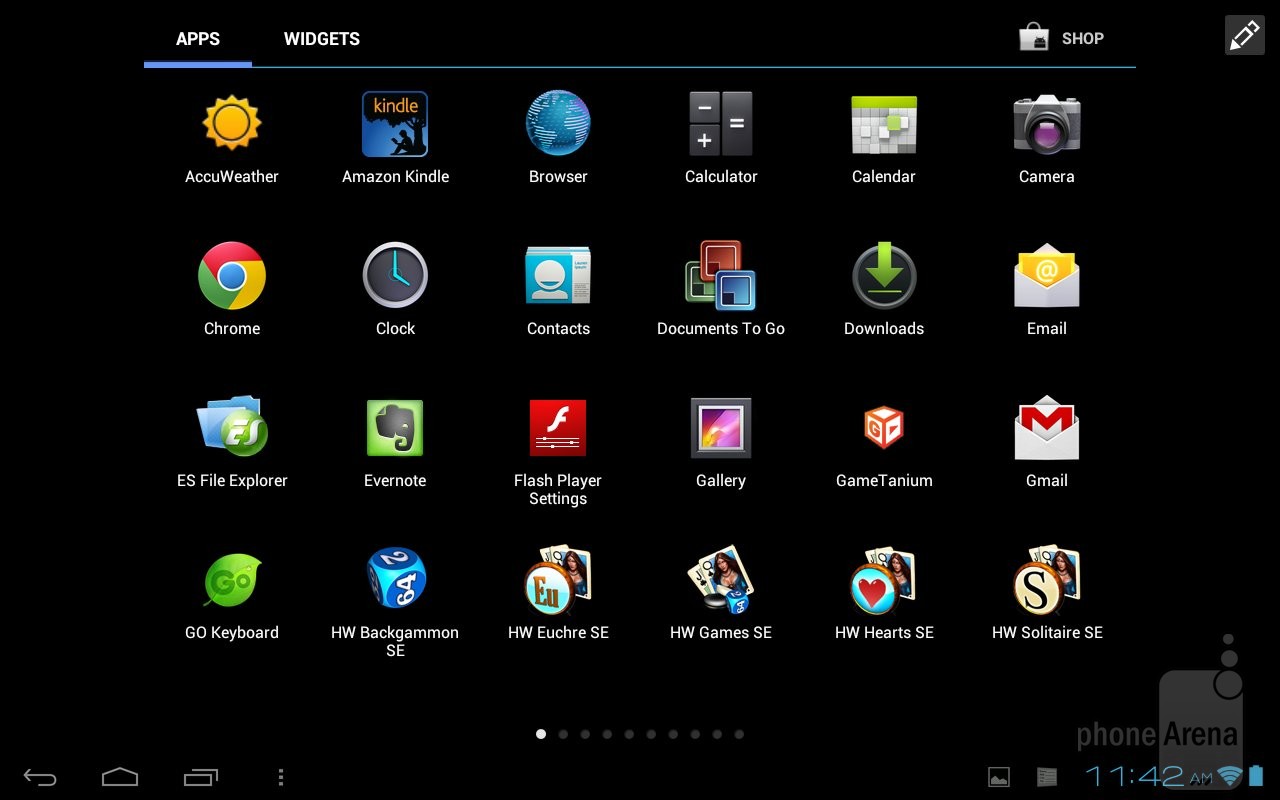This screenshot has width=1280, height=800.
Task: Open the AccuWeather app
Action: 232,124
